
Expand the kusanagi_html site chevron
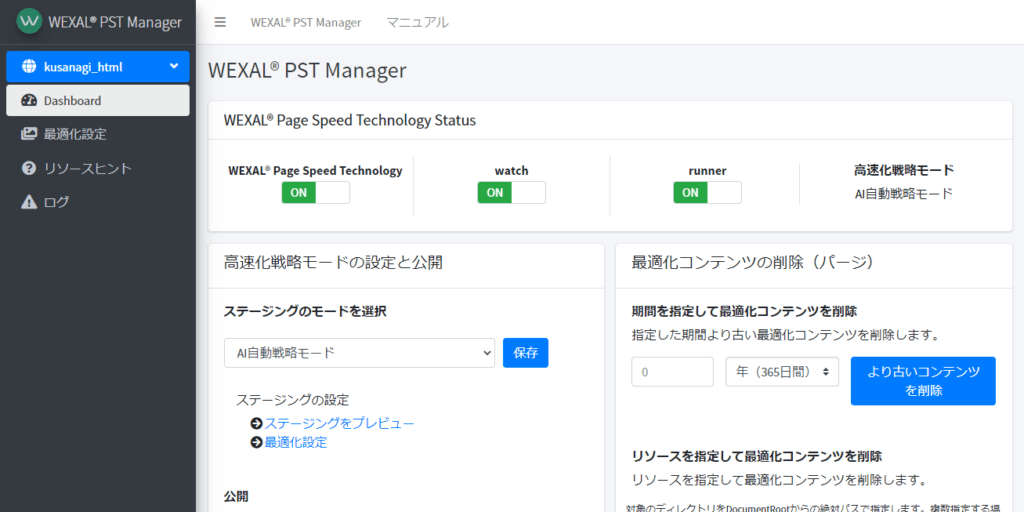click(x=174, y=66)
